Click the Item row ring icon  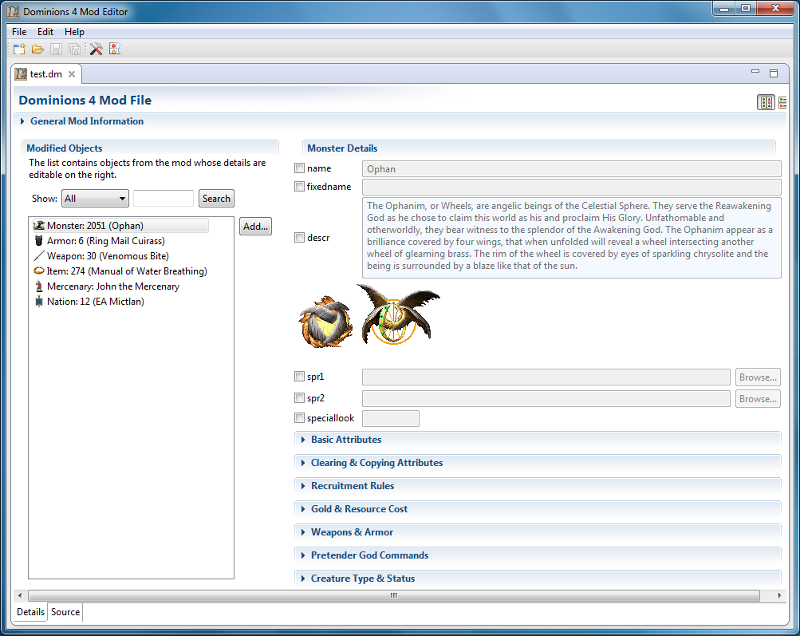coord(39,271)
